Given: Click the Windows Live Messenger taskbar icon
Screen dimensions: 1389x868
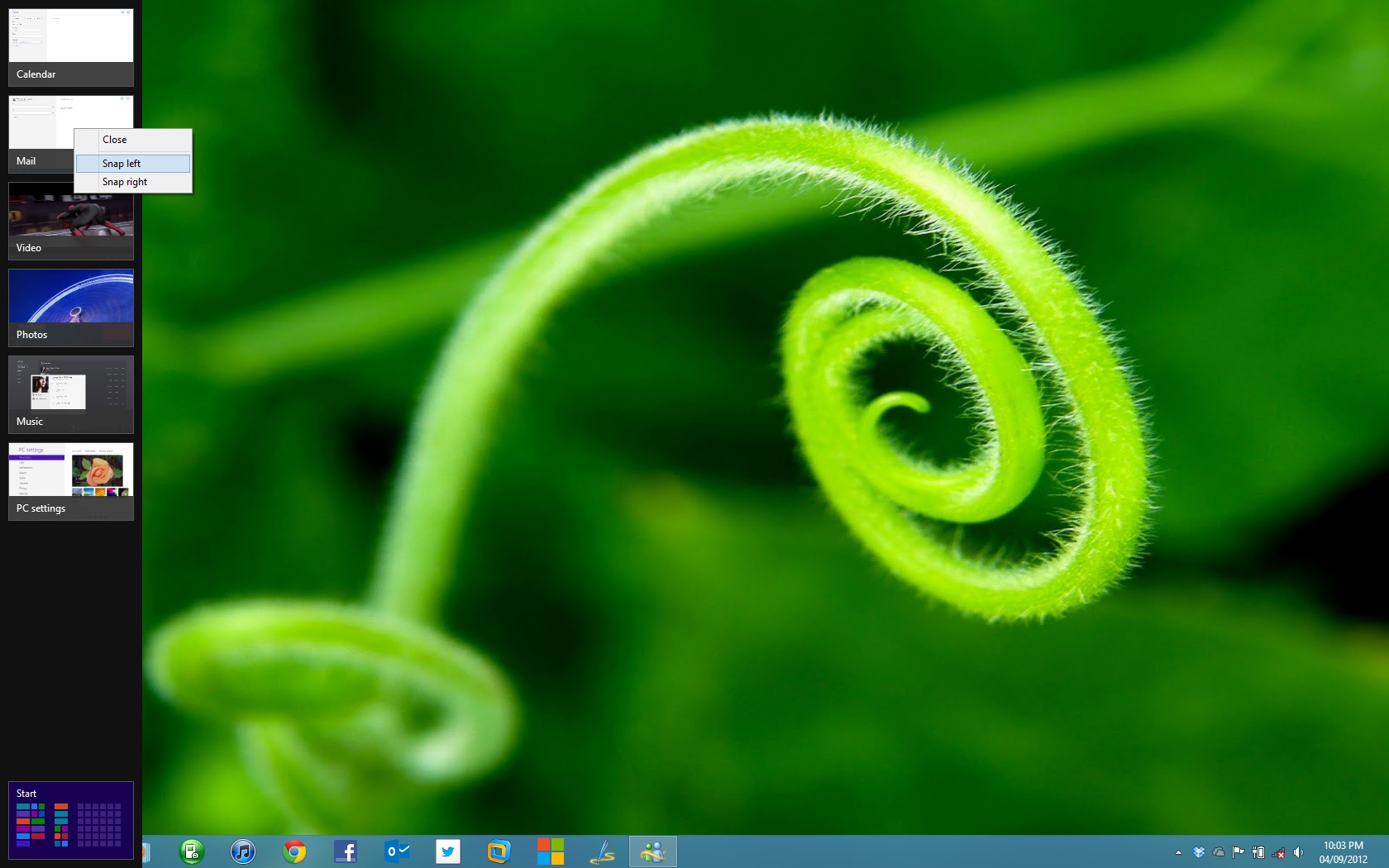Looking at the screenshot, I should pyautogui.click(x=653, y=851).
